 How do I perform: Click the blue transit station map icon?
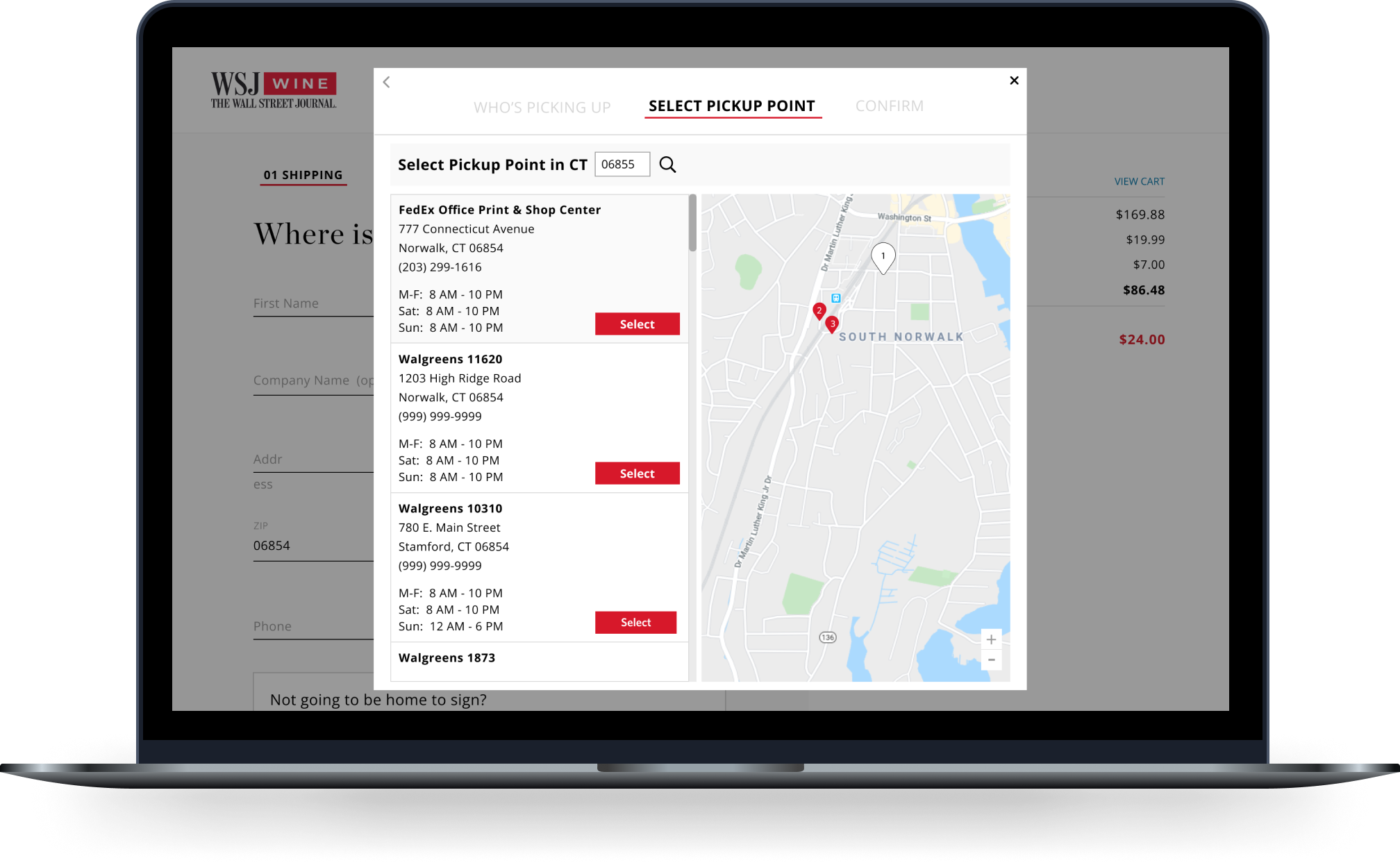pos(836,298)
